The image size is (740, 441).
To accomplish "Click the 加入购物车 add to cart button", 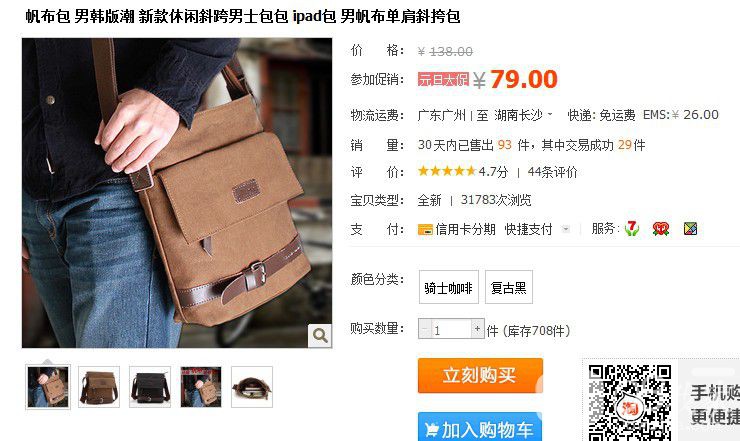I will (x=480, y=429).
